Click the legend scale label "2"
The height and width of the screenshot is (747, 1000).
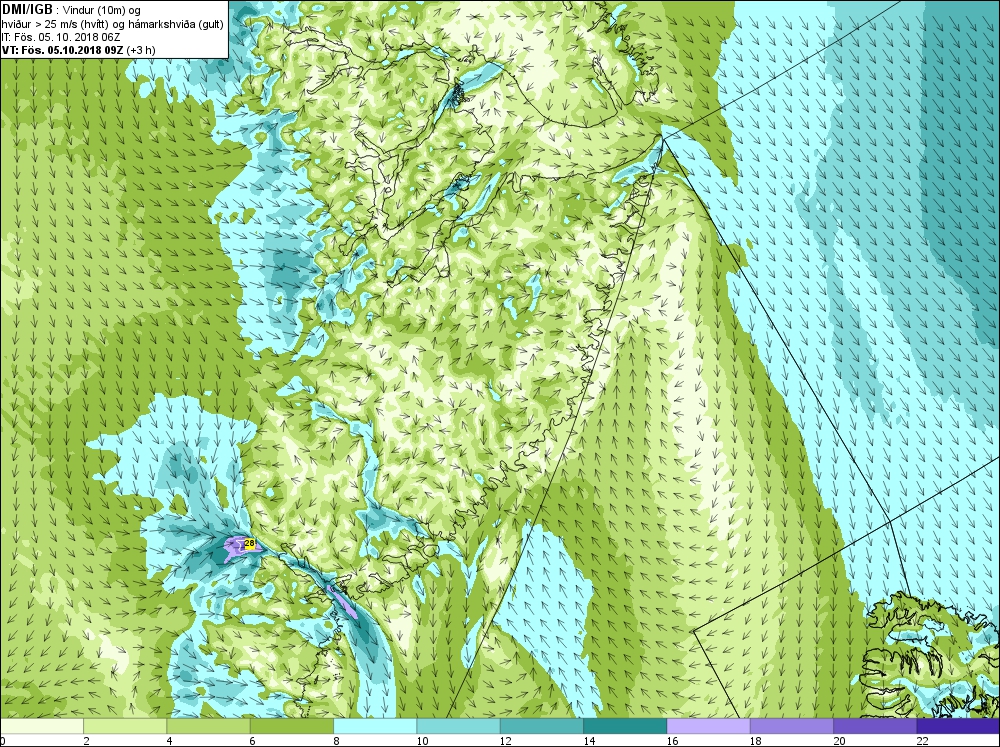coord(86,741)
